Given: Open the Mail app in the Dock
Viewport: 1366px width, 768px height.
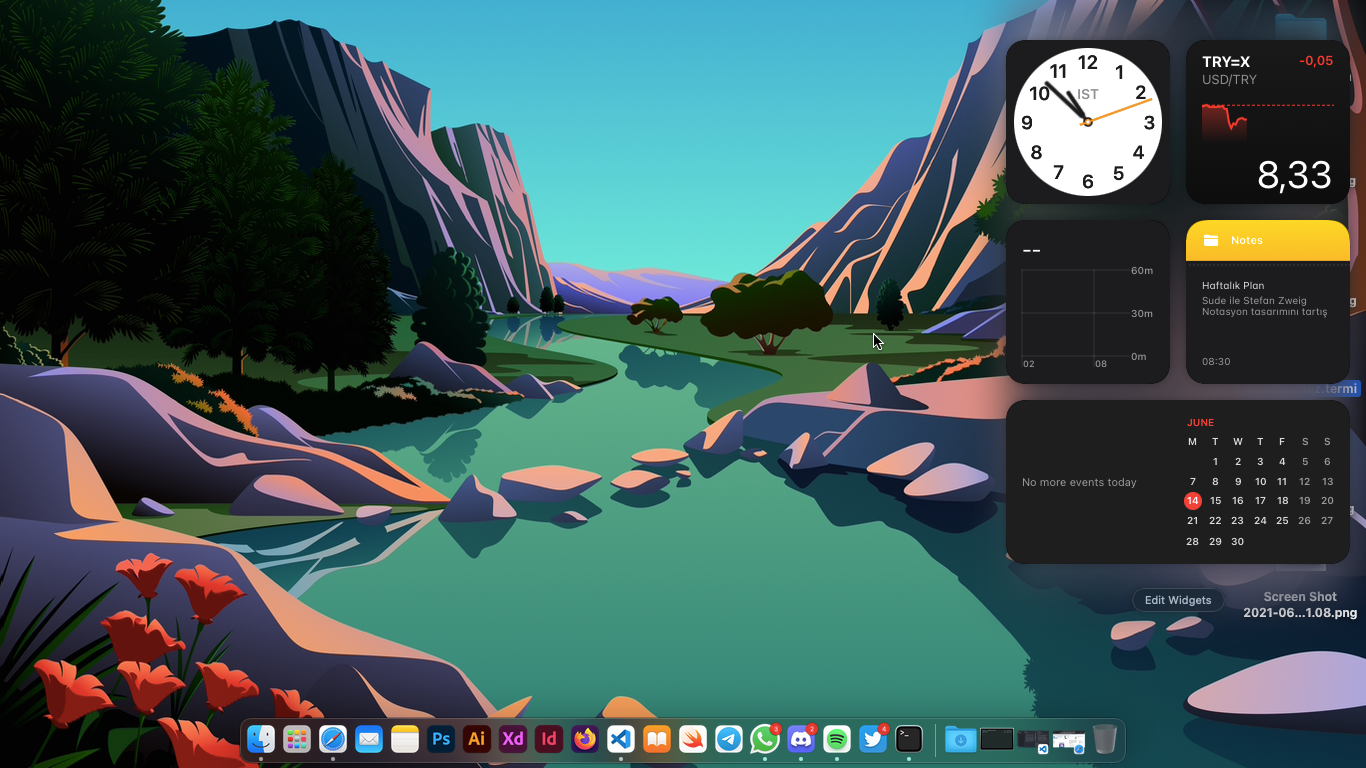Looking at the screenshot, I should coord(369,739).
